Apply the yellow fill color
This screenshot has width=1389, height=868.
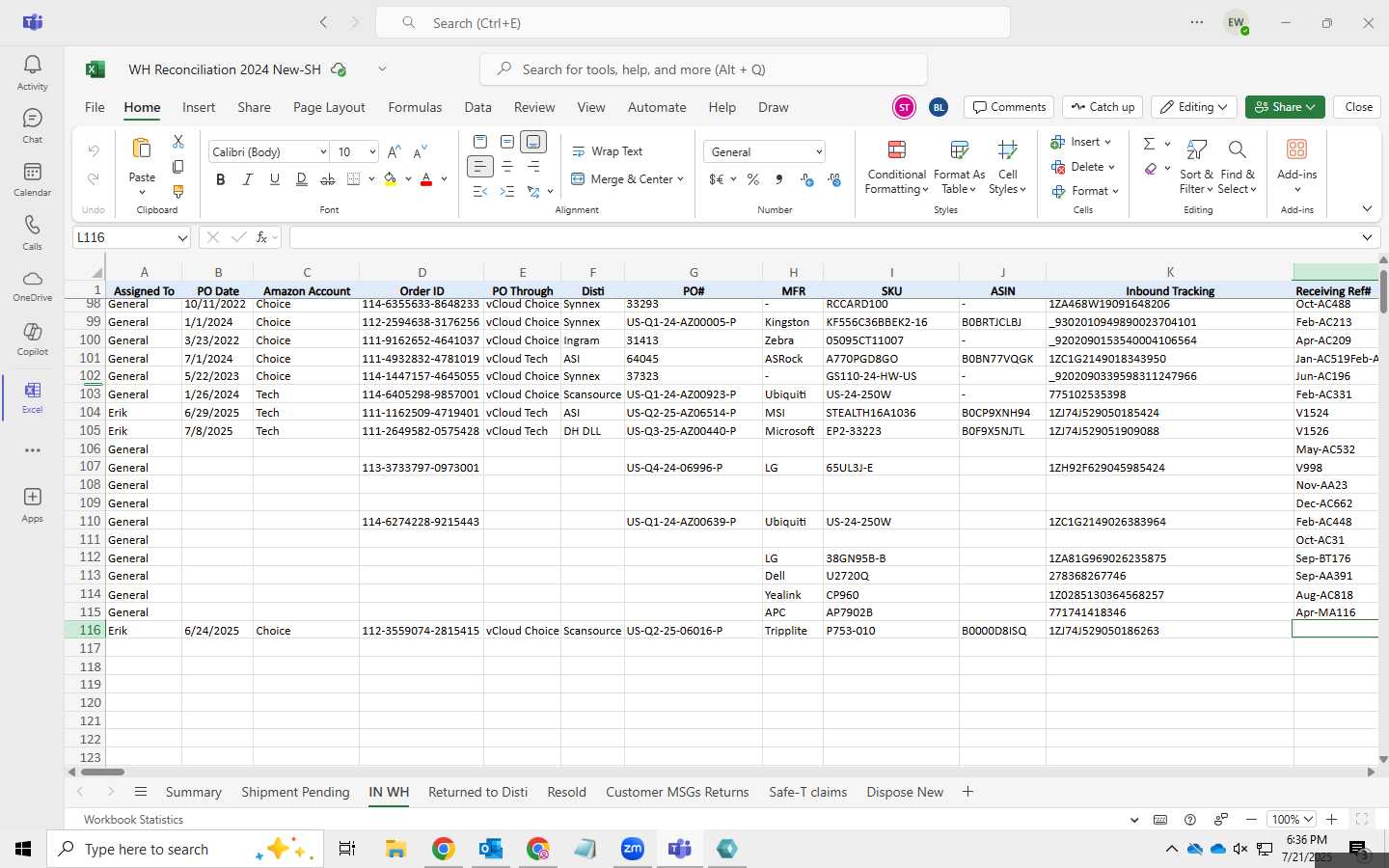[391, 179]
